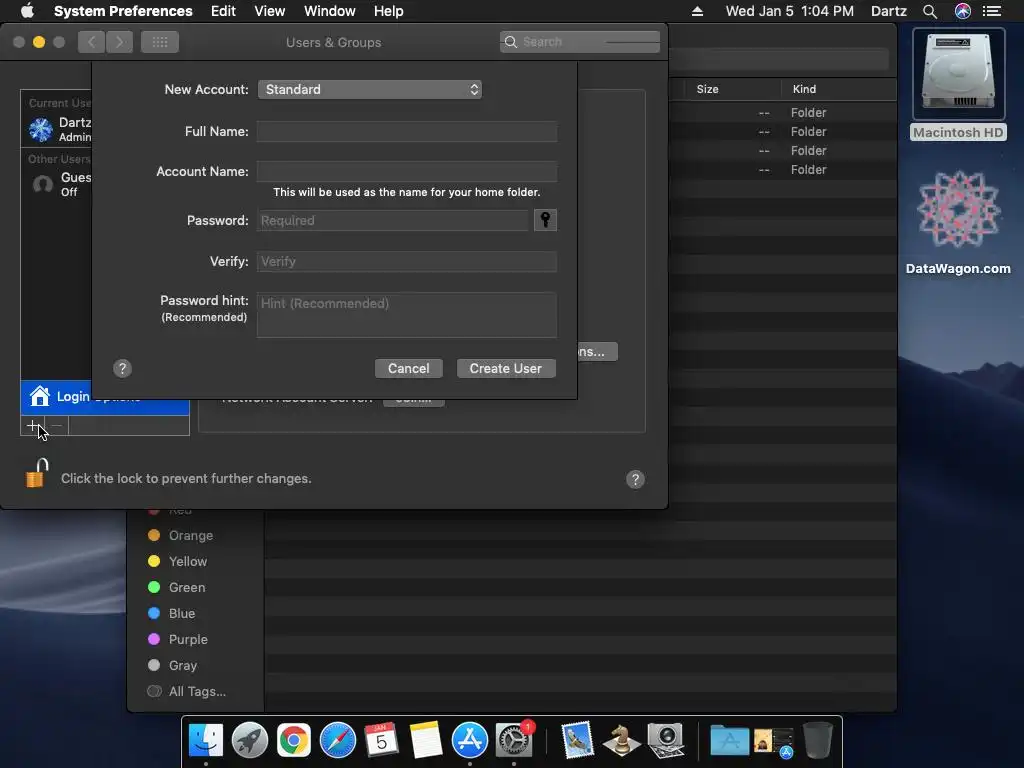Click the minus remove user button

coord(57,426)
